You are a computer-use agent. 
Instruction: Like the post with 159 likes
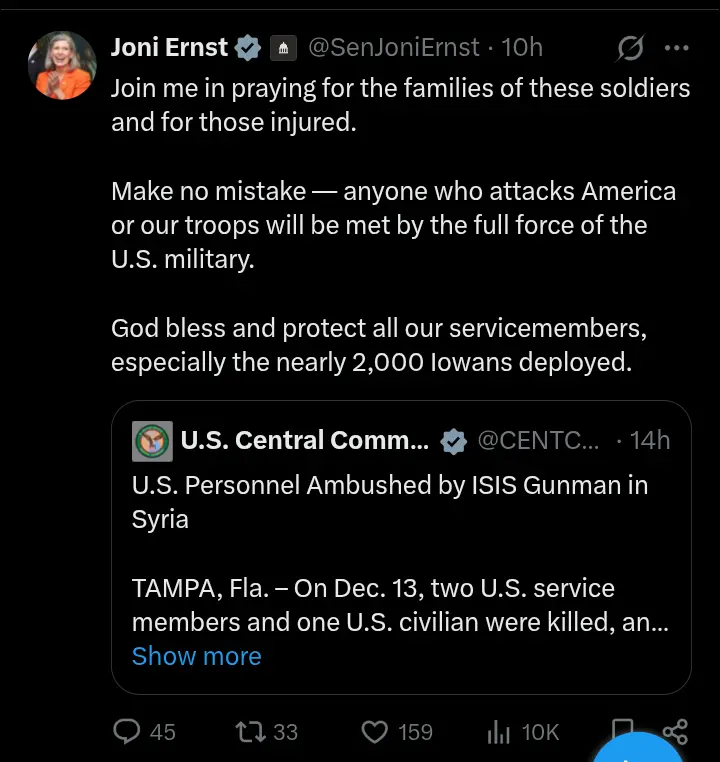coord(374,732)
